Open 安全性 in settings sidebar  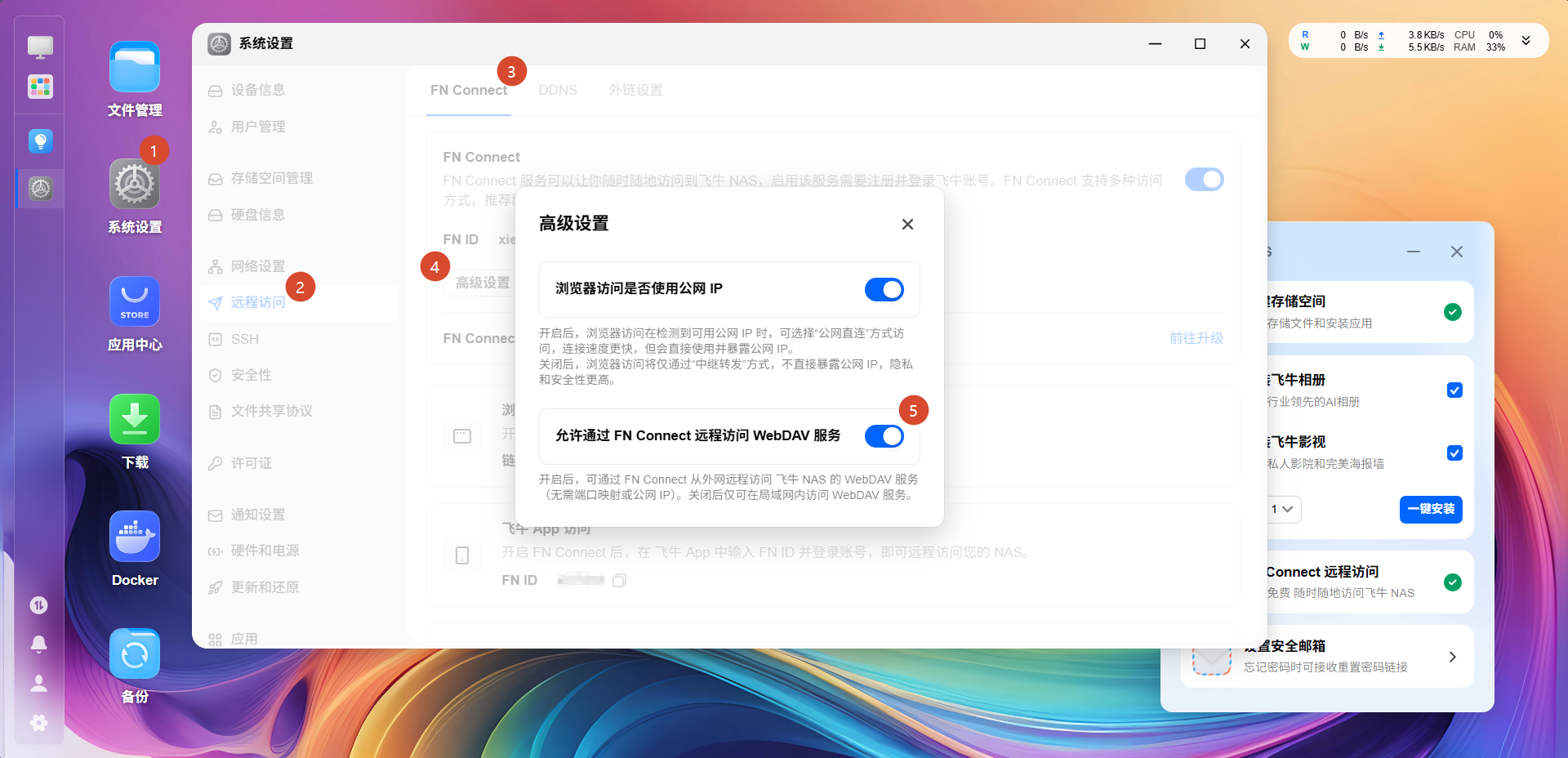[299, 375]
